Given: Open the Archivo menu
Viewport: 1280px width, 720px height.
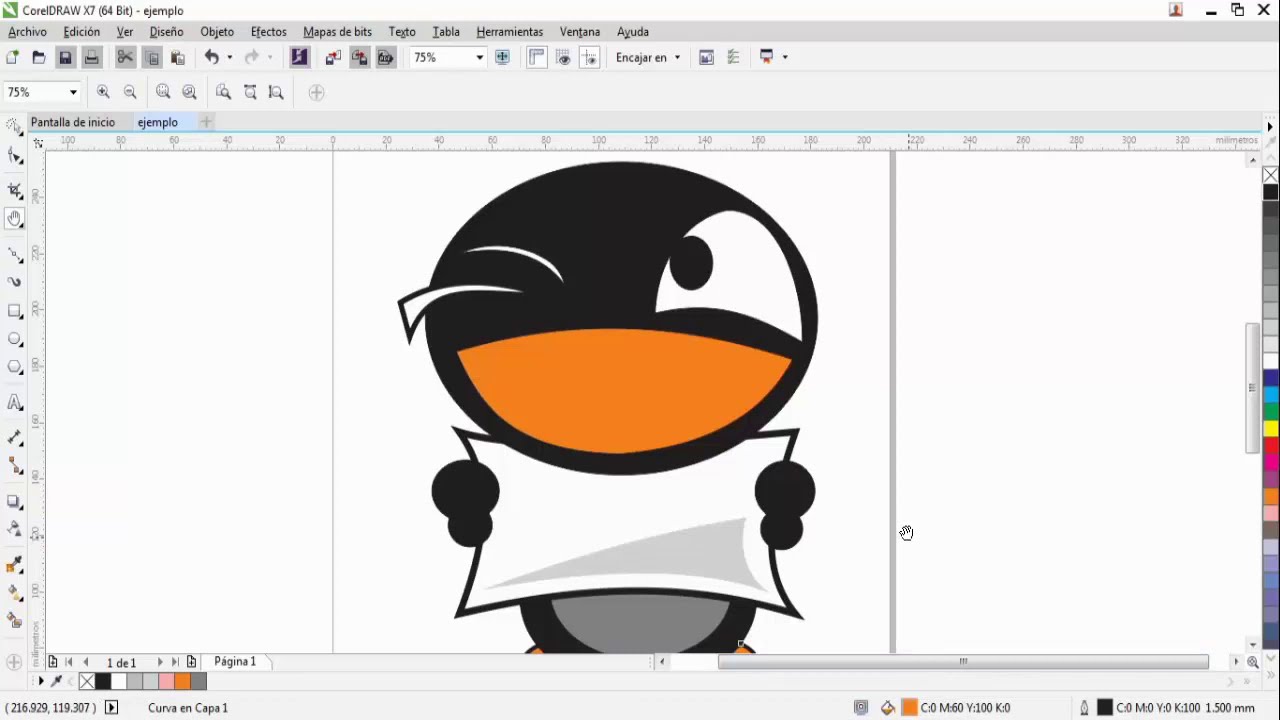Looking at the screenshot, I should [27, 32].
